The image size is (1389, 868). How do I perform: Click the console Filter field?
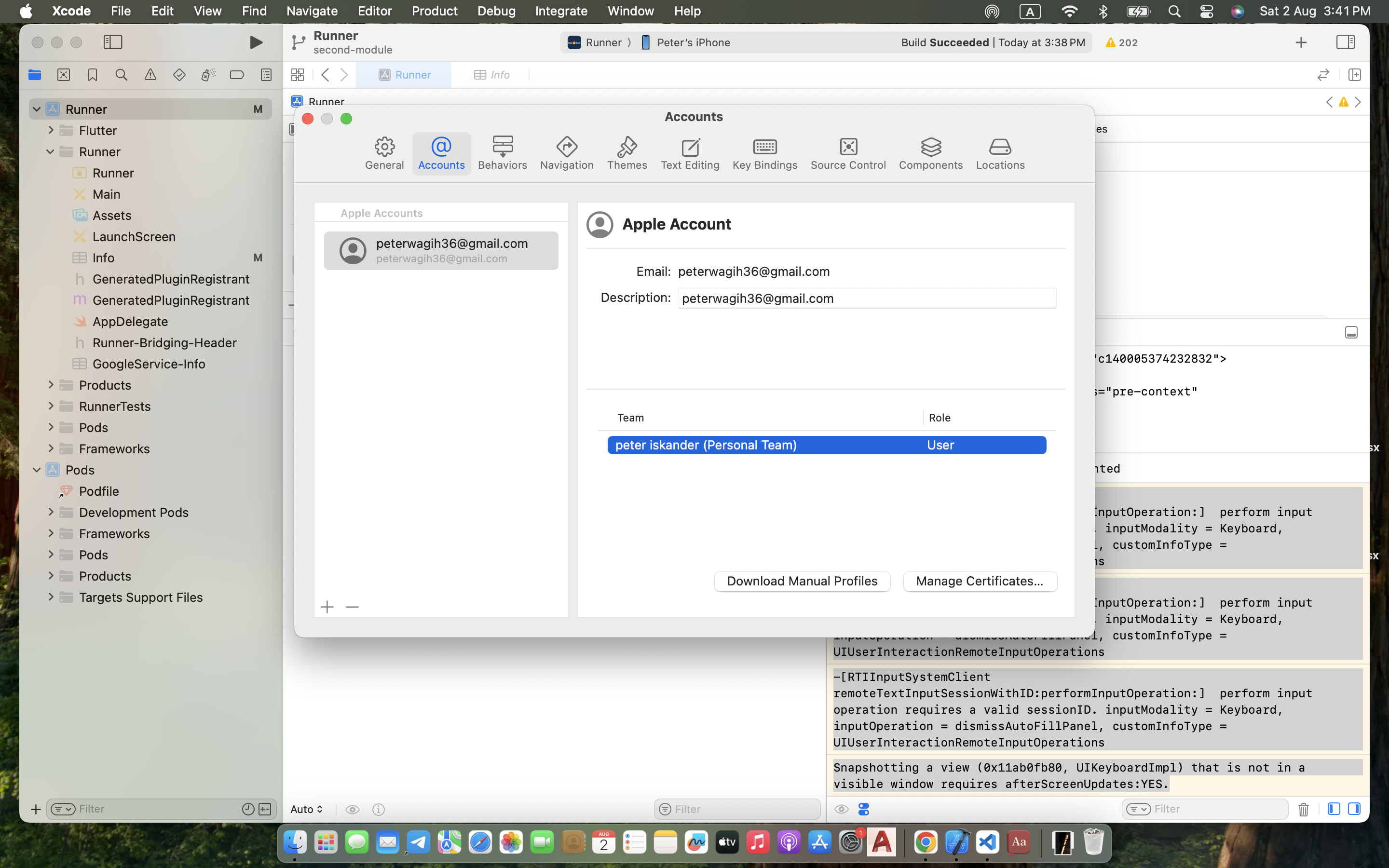1204,809
